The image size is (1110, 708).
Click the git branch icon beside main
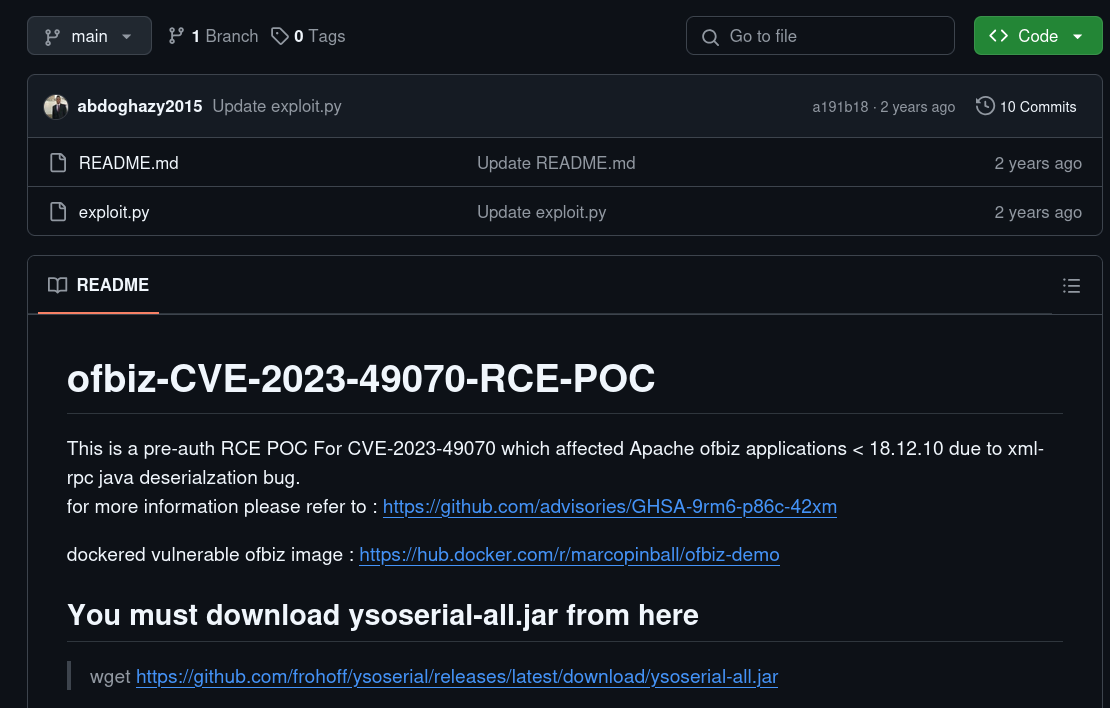coord(52,37)
